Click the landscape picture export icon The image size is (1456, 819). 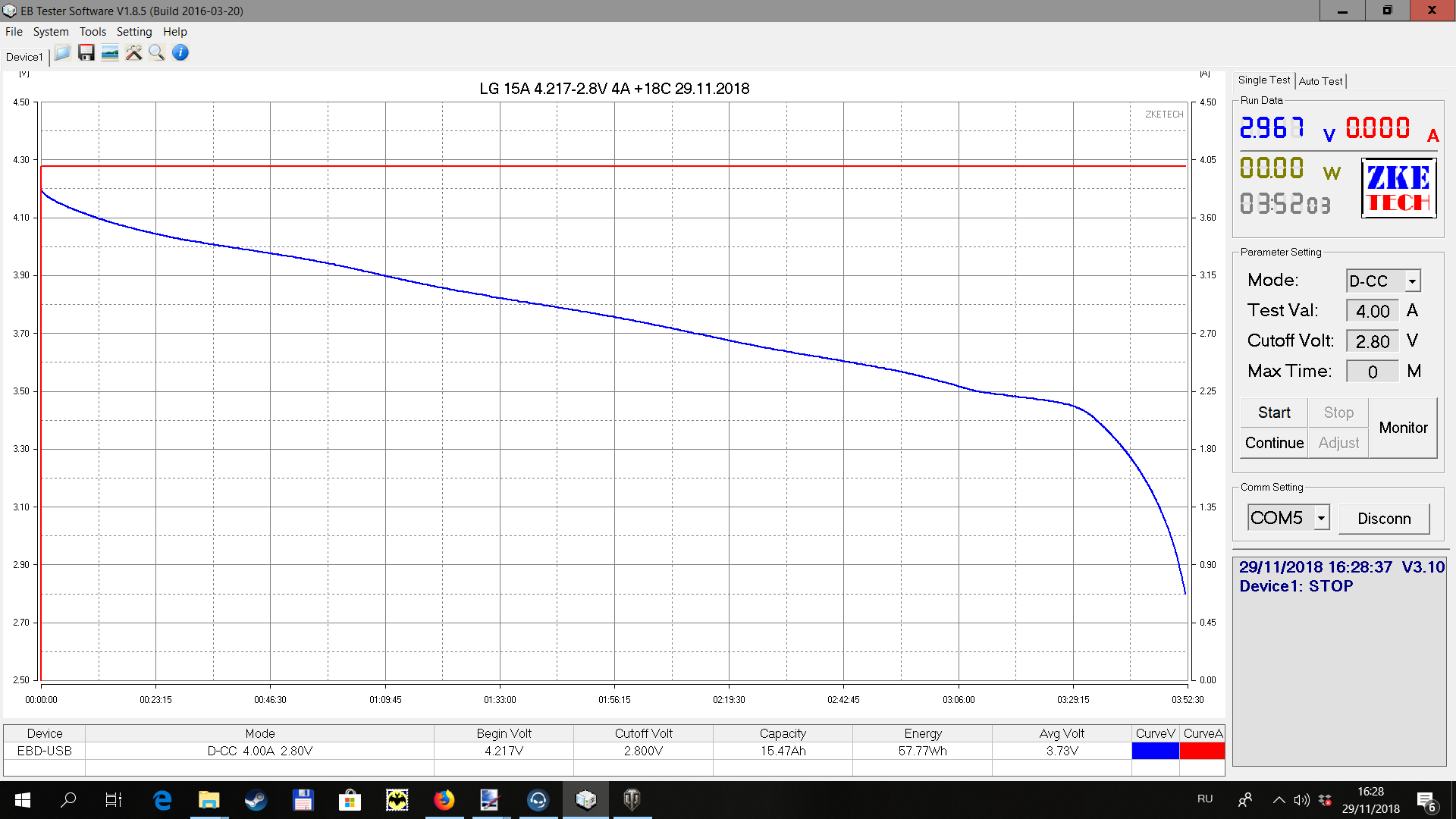tap(110, 53)
